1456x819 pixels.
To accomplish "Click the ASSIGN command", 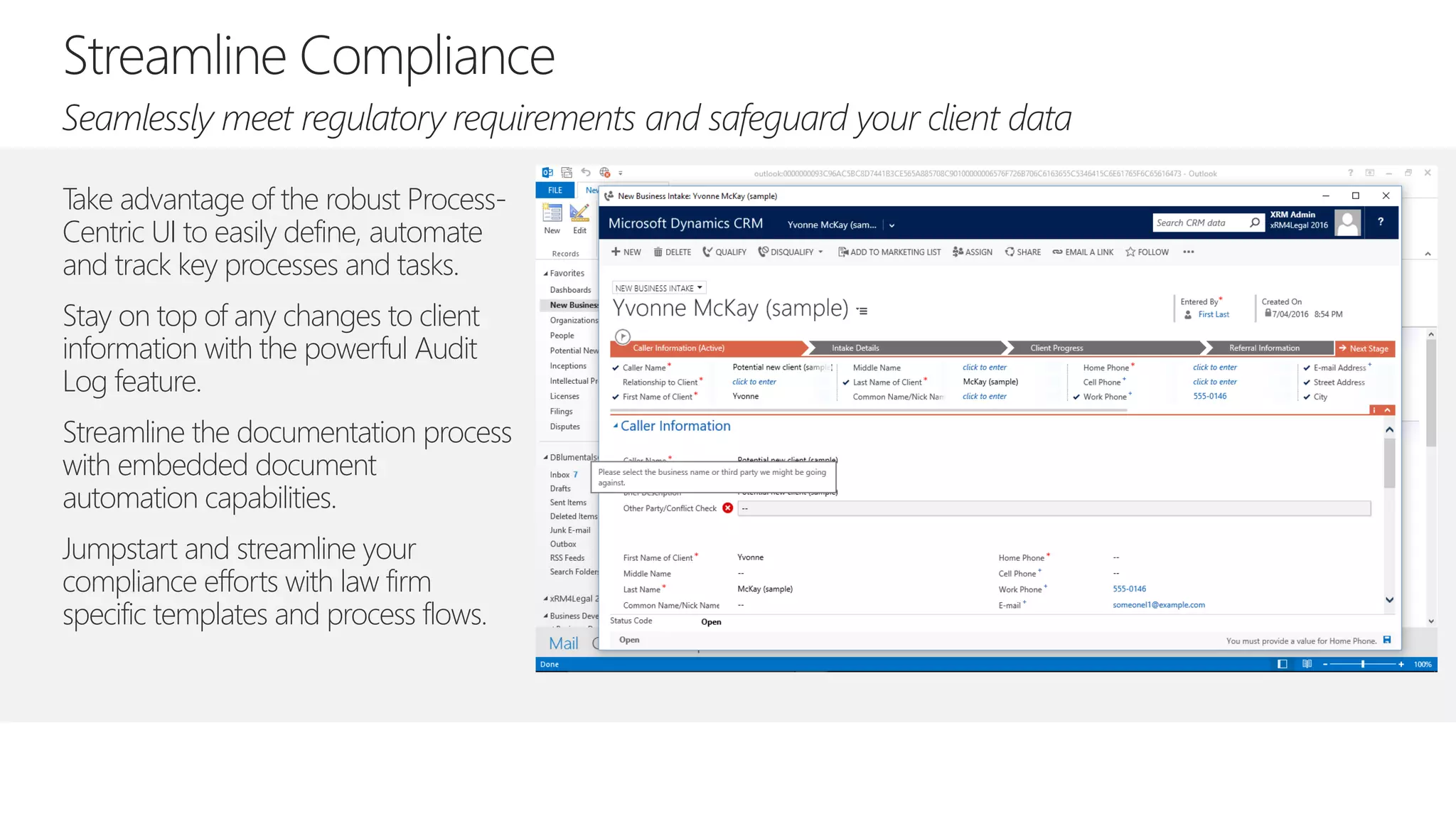I will pos(973,252).
